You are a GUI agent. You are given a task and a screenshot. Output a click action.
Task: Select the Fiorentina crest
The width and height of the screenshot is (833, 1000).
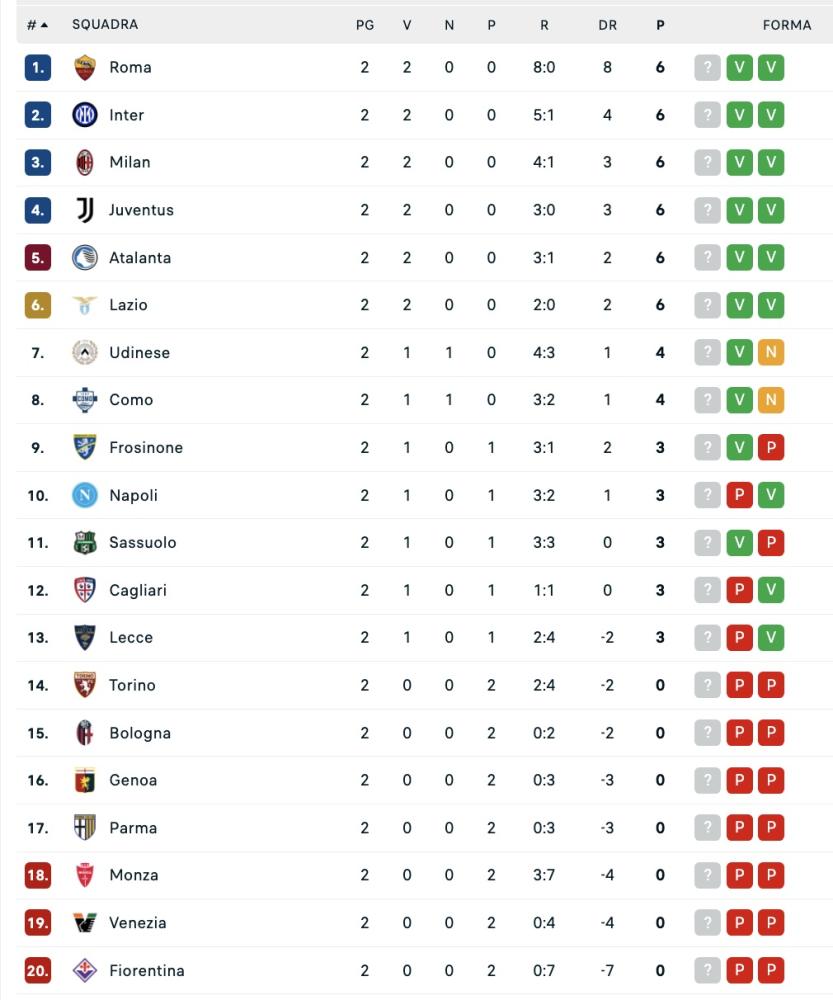tap(85, 970)
